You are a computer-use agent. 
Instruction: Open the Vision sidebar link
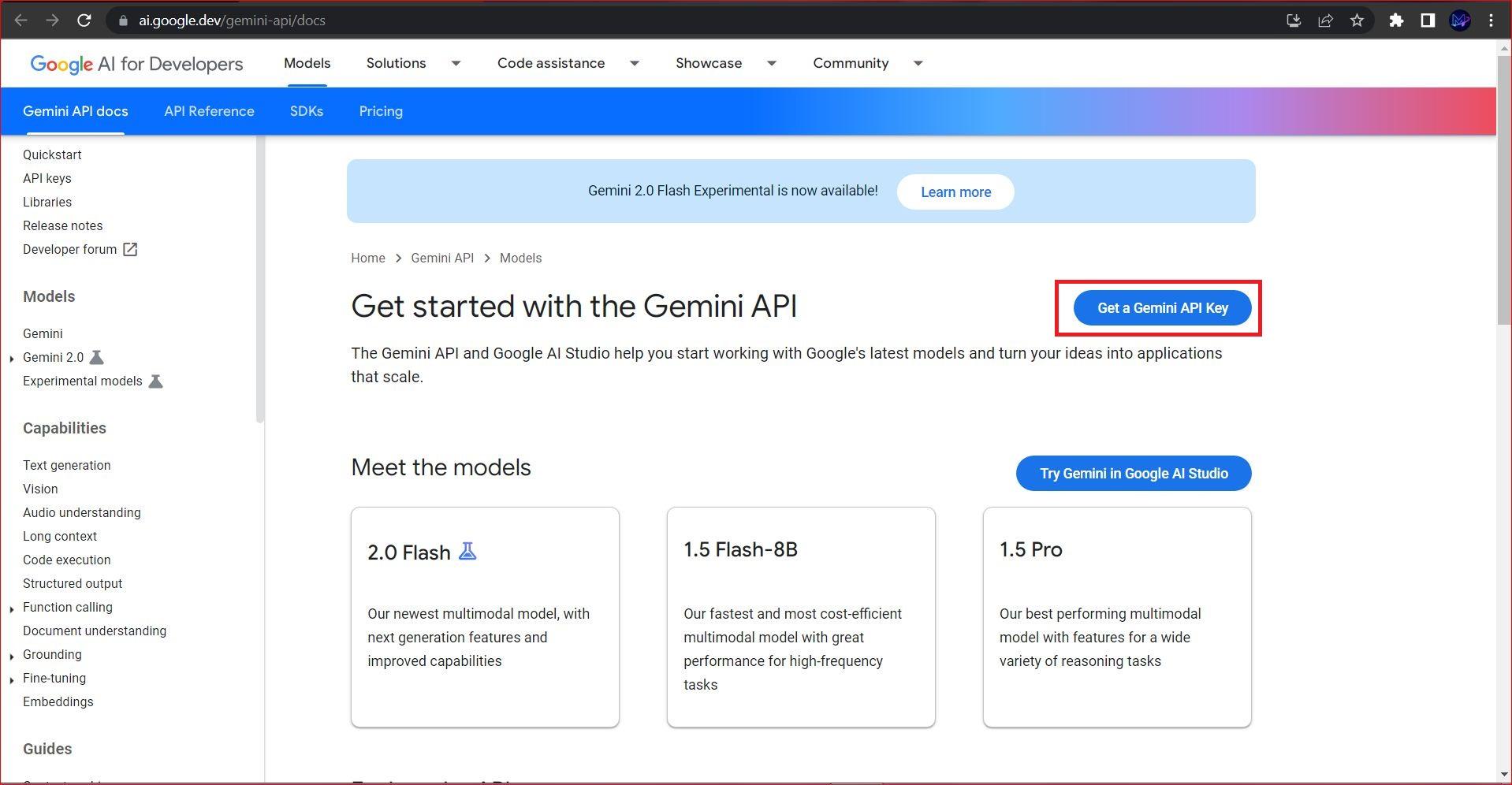click(40, 489)
